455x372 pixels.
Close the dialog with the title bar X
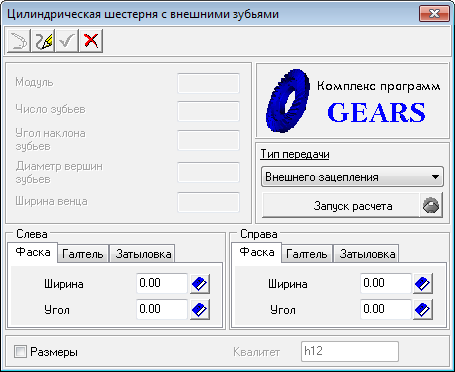(x=434, y=13)
